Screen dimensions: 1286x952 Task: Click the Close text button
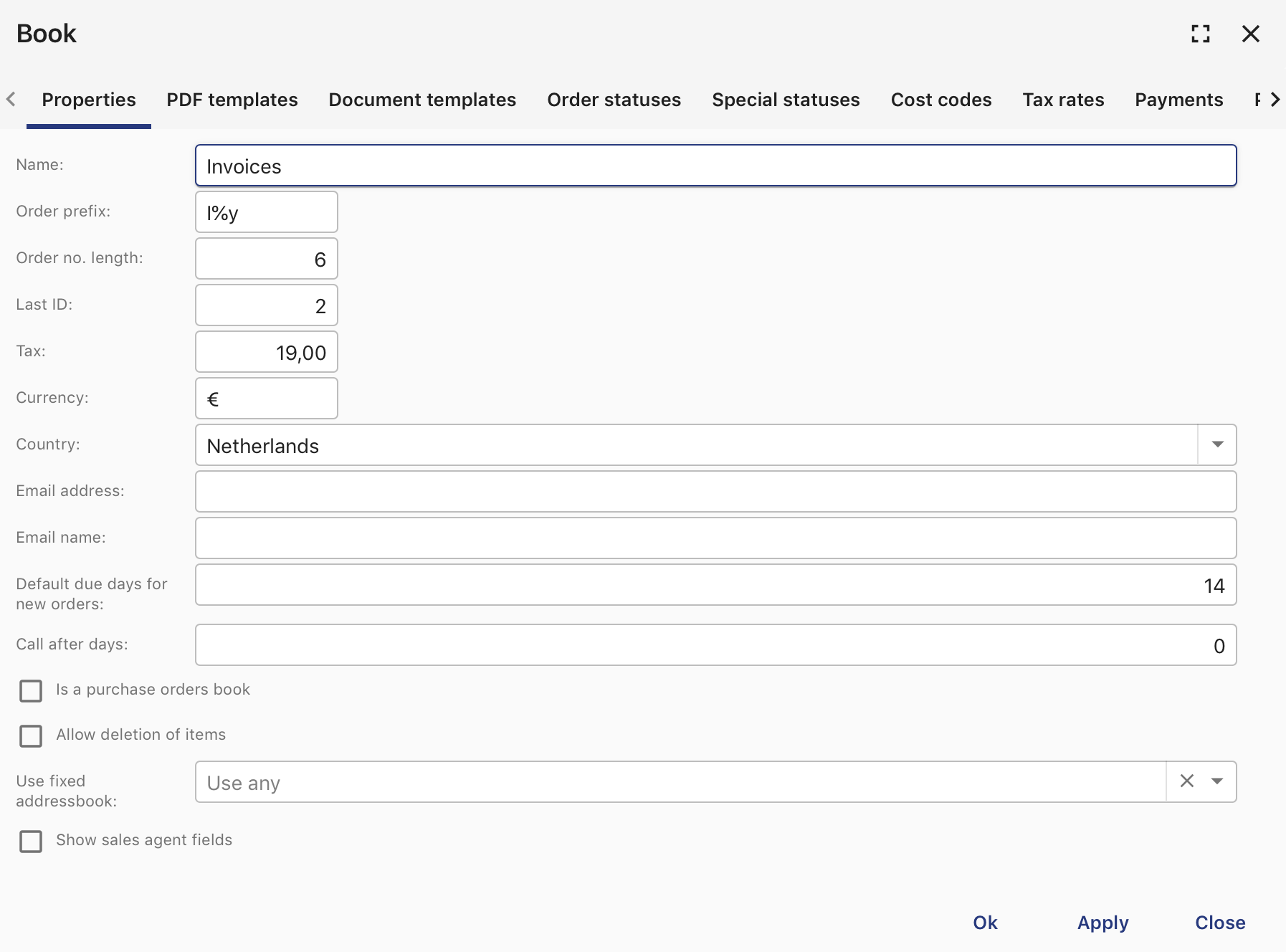[x=1220, y=923]
